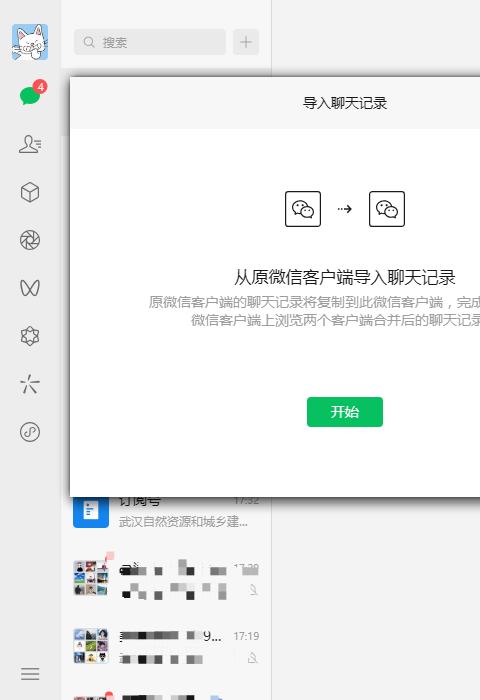Viewport: 480px width, 700px height.
Task: Click the green 开始 button
Action: pos(345,412)
